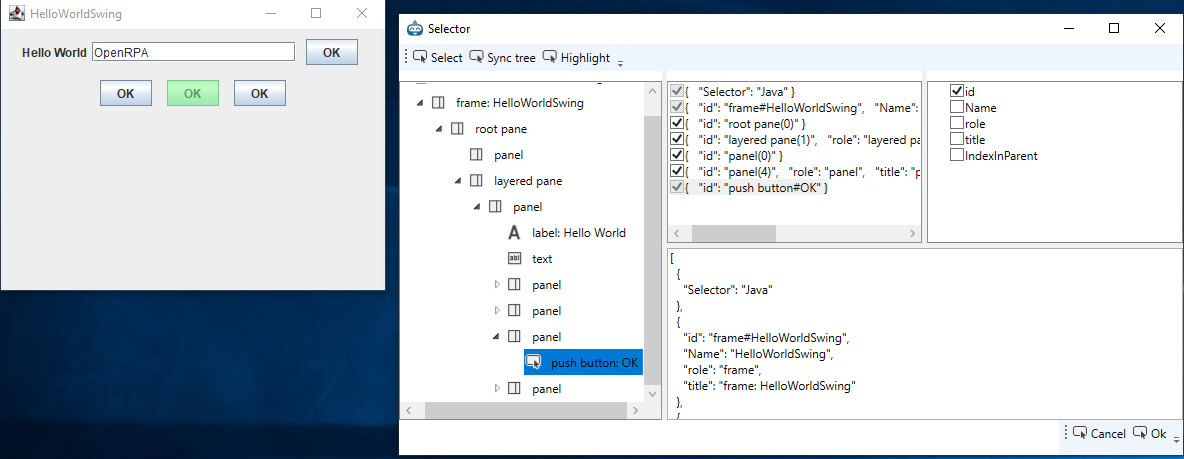
Task: Click the Sync tree toolbar button
Action: (x=502, y=57)
